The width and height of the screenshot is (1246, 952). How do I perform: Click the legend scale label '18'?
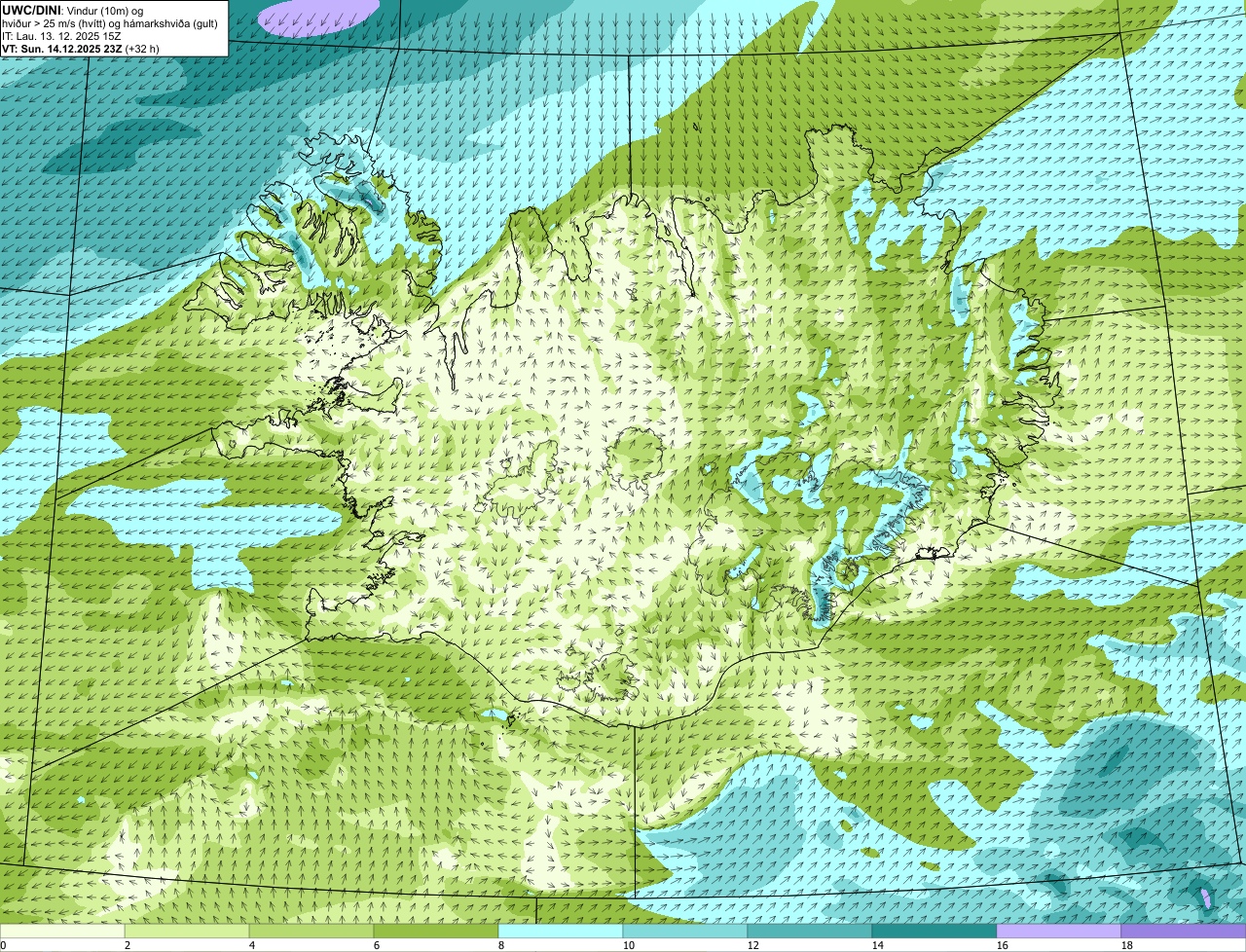(x=1127, y=945)
